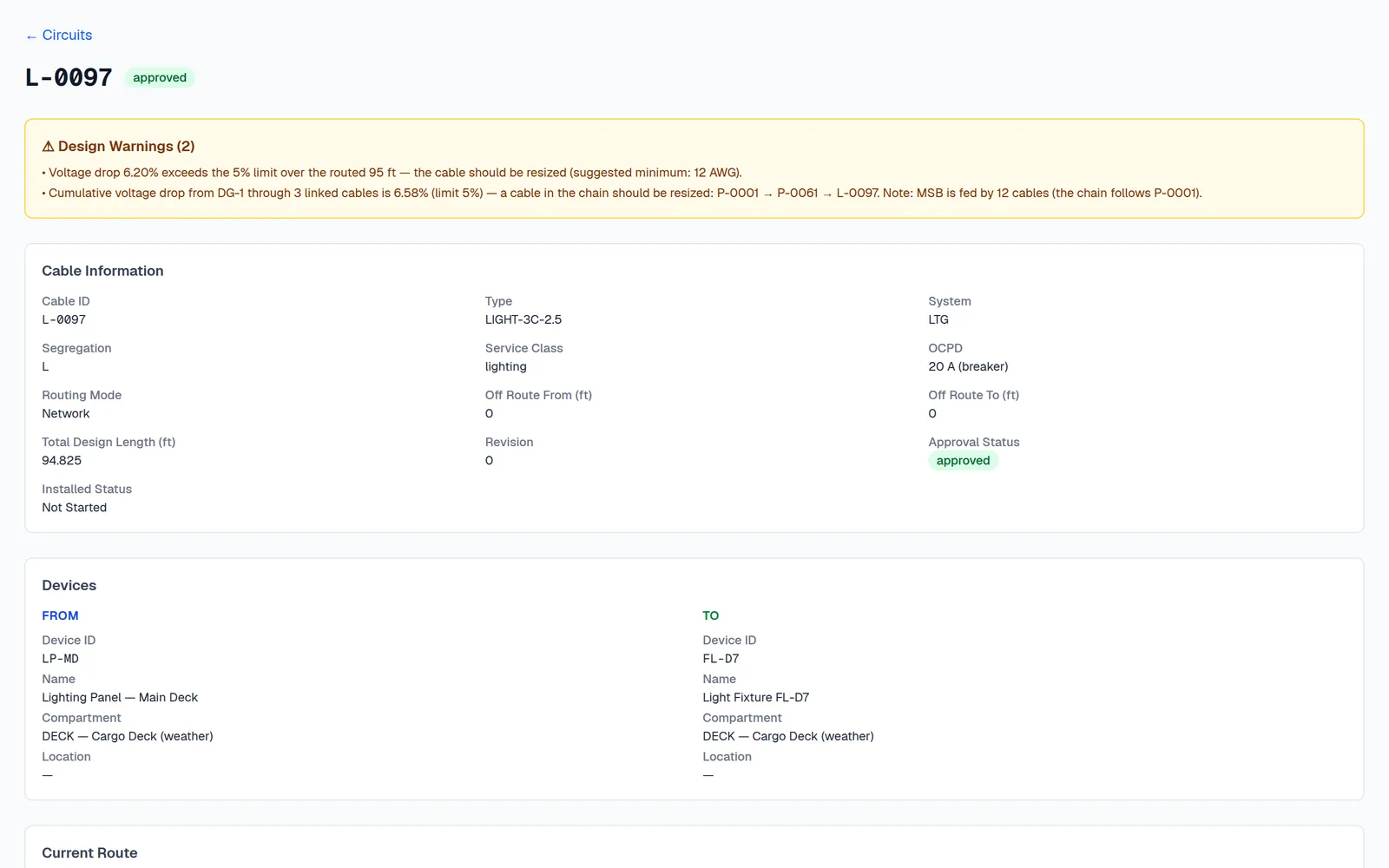The width and height of the screenshot is (1389, 868).
Task: Click the FROM devices label
Action: pos(60,615)
